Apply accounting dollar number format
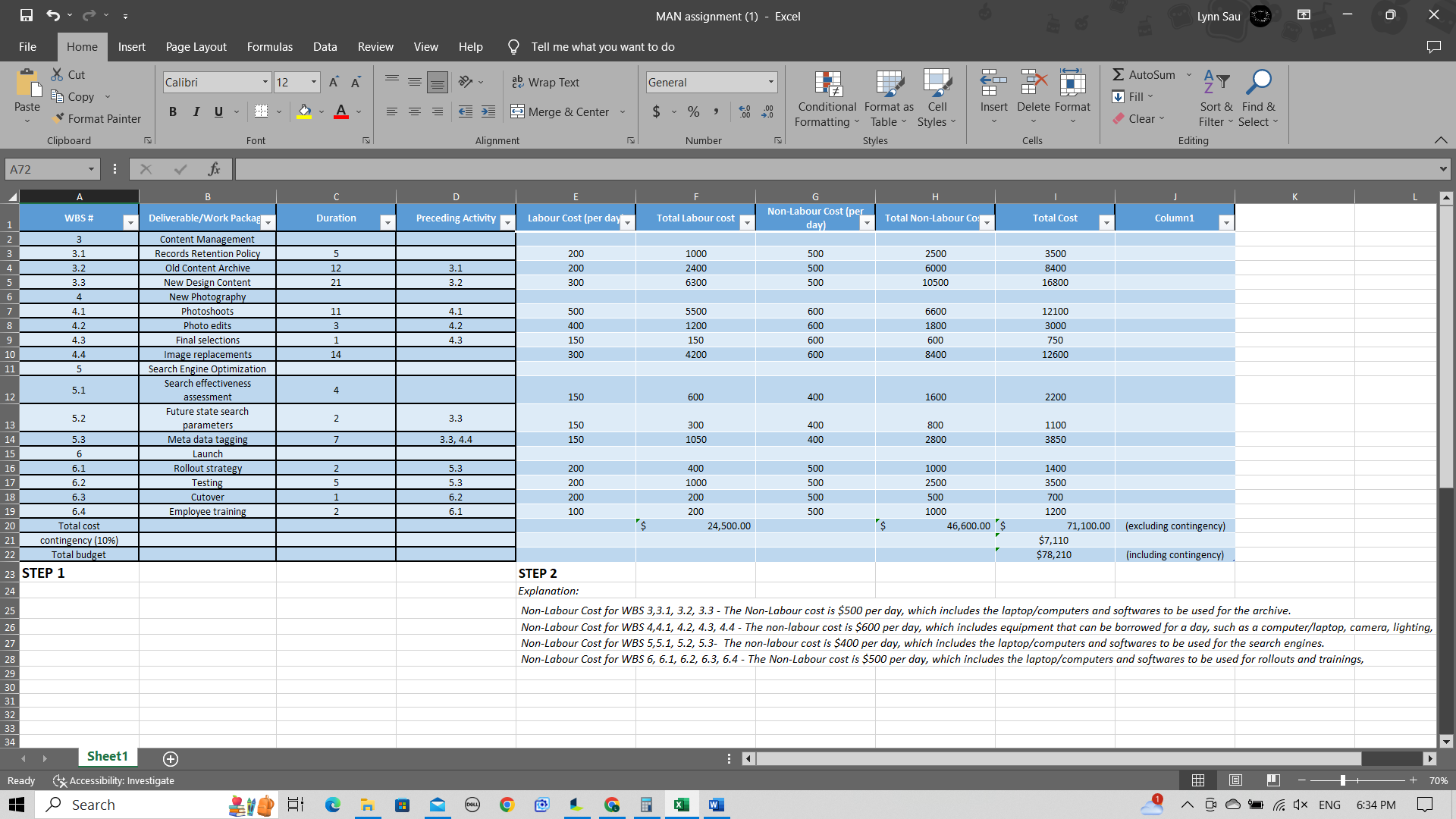This screenshot has height=819, width=1456. tap(657, 111)
